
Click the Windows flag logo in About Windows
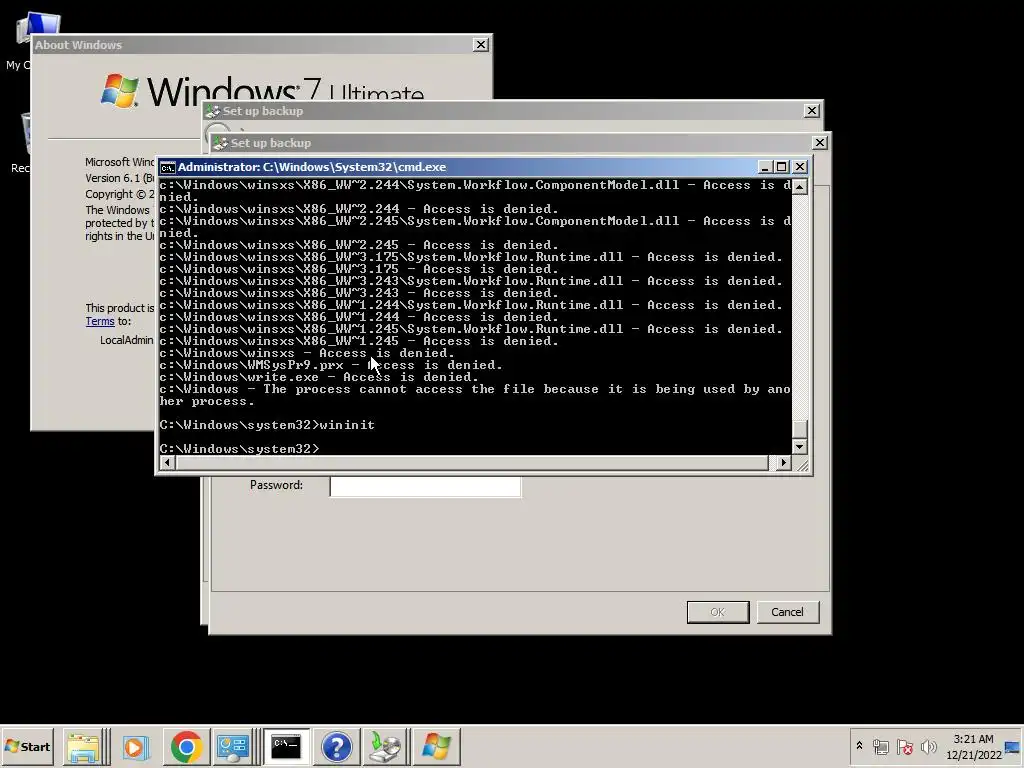point(120,90)
